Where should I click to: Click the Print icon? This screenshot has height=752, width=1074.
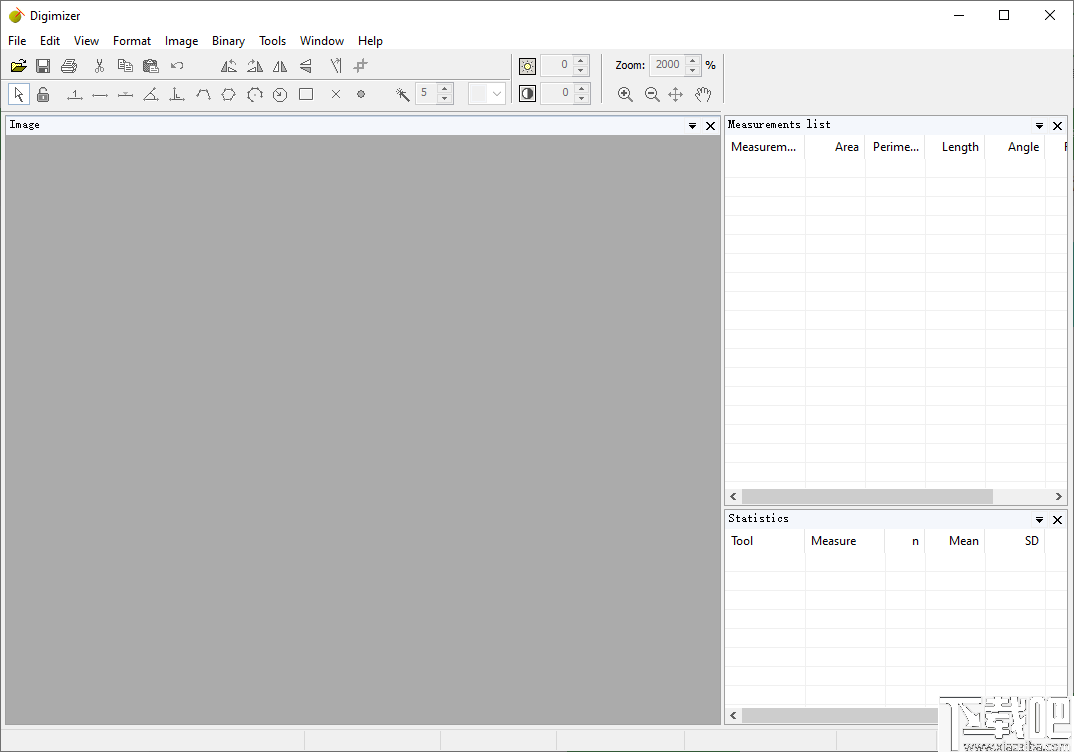click(x=68, y=66)
